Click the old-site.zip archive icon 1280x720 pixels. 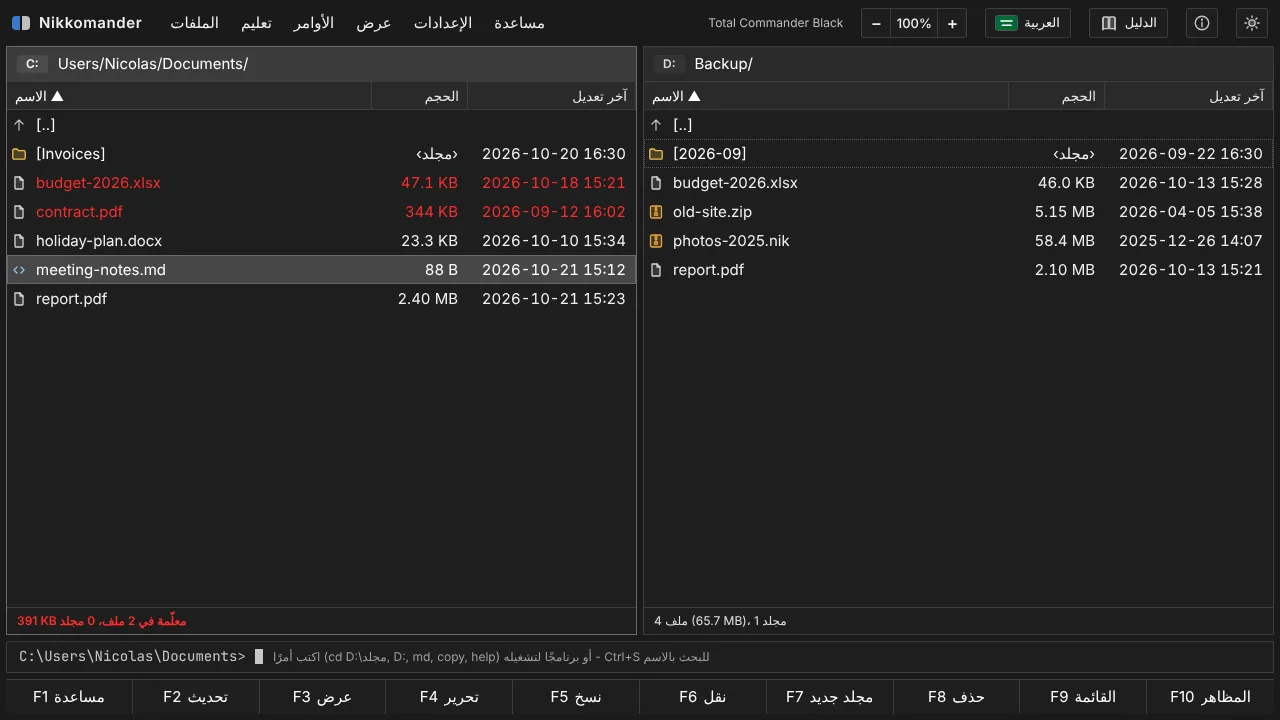click(x=656, y=212)
